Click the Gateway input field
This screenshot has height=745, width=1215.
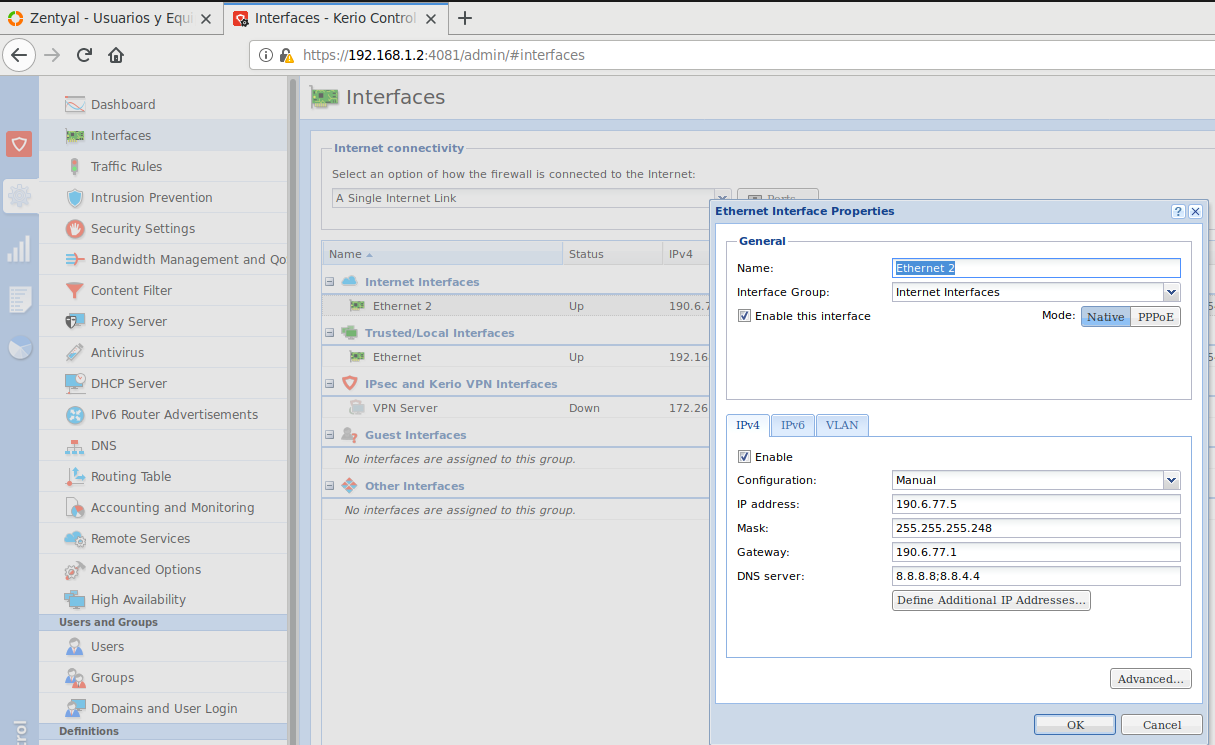[1036, 552]
